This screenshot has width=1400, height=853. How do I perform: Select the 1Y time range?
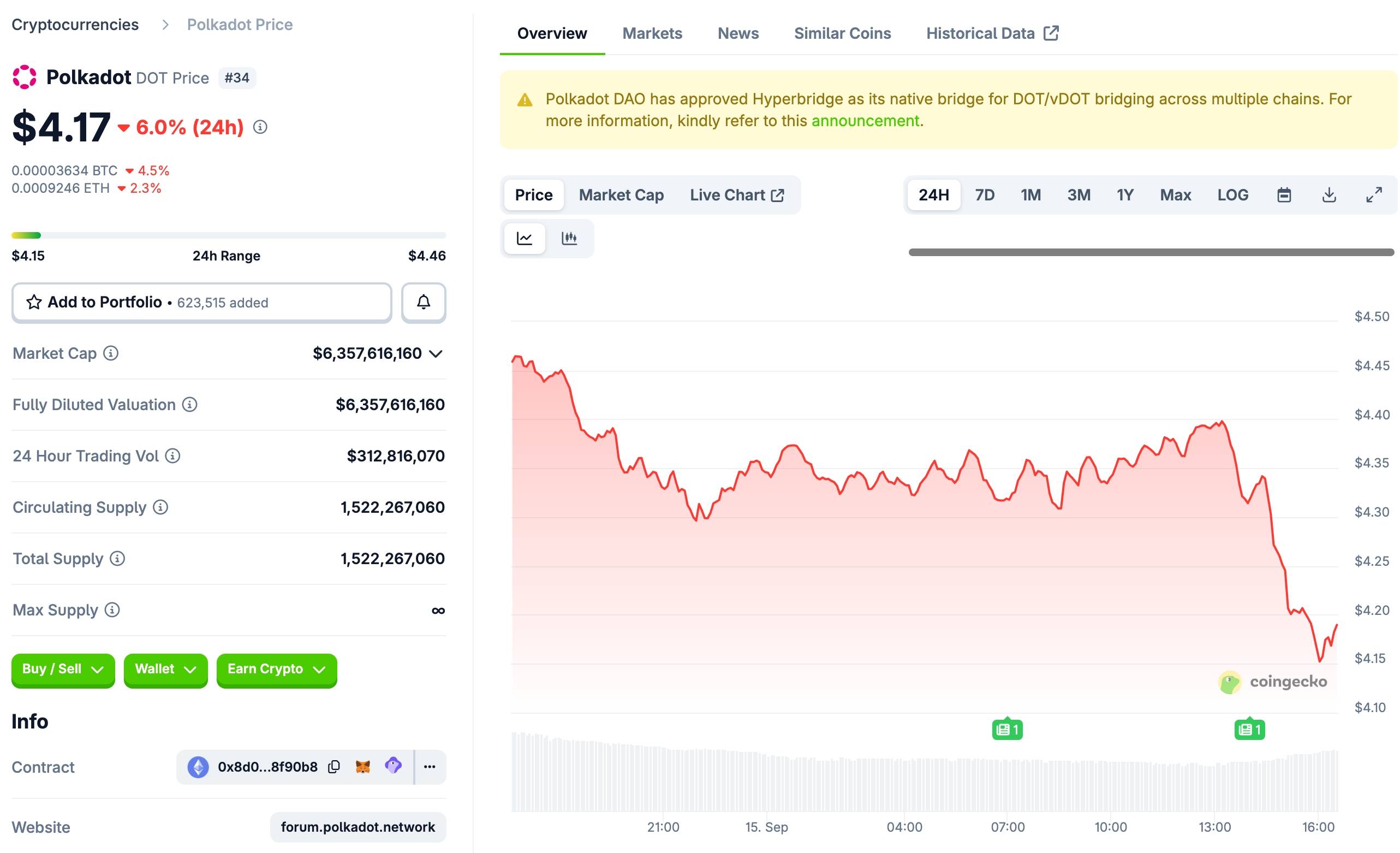pyautogui.click(x=1125, y=195)
